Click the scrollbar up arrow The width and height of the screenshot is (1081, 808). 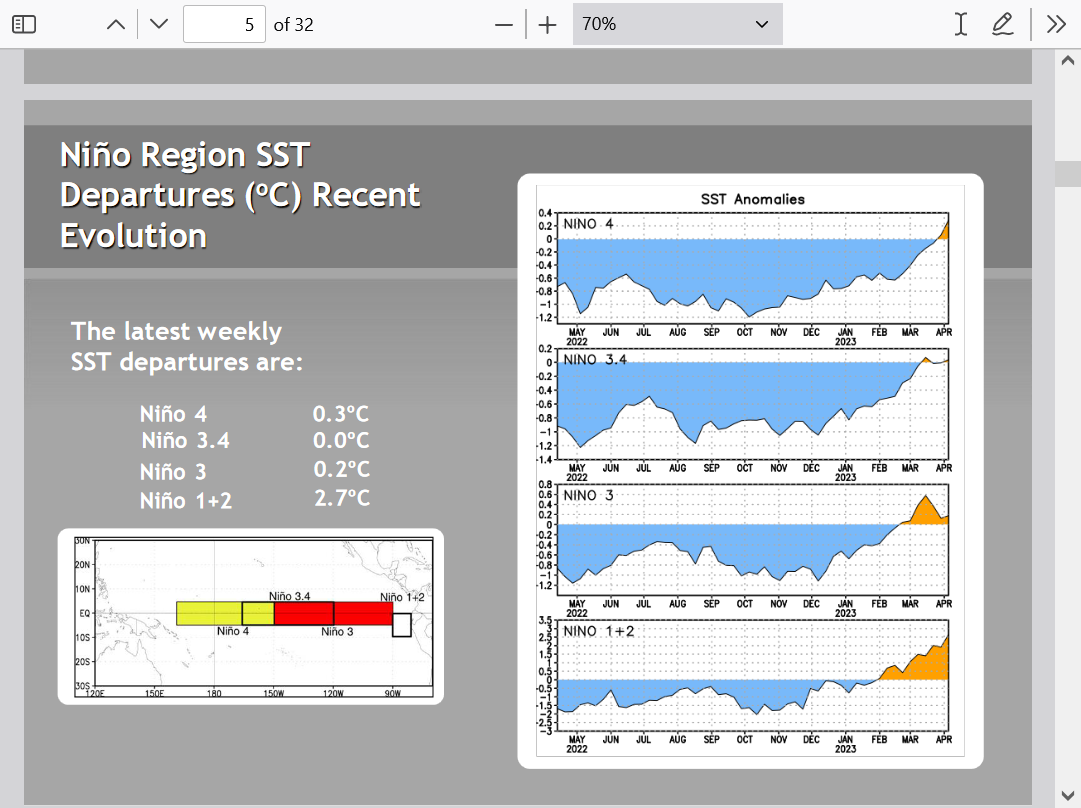coord(1067,60)
